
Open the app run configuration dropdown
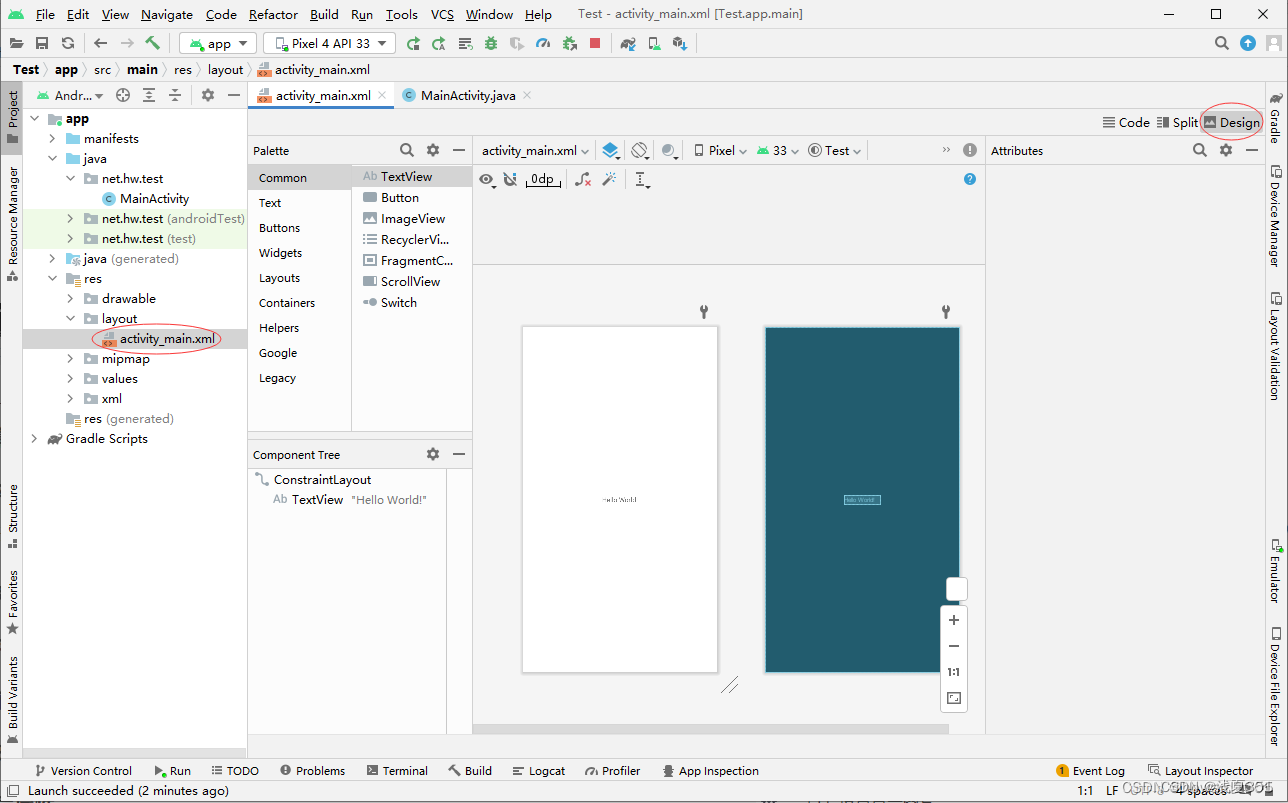pos(217,43)
